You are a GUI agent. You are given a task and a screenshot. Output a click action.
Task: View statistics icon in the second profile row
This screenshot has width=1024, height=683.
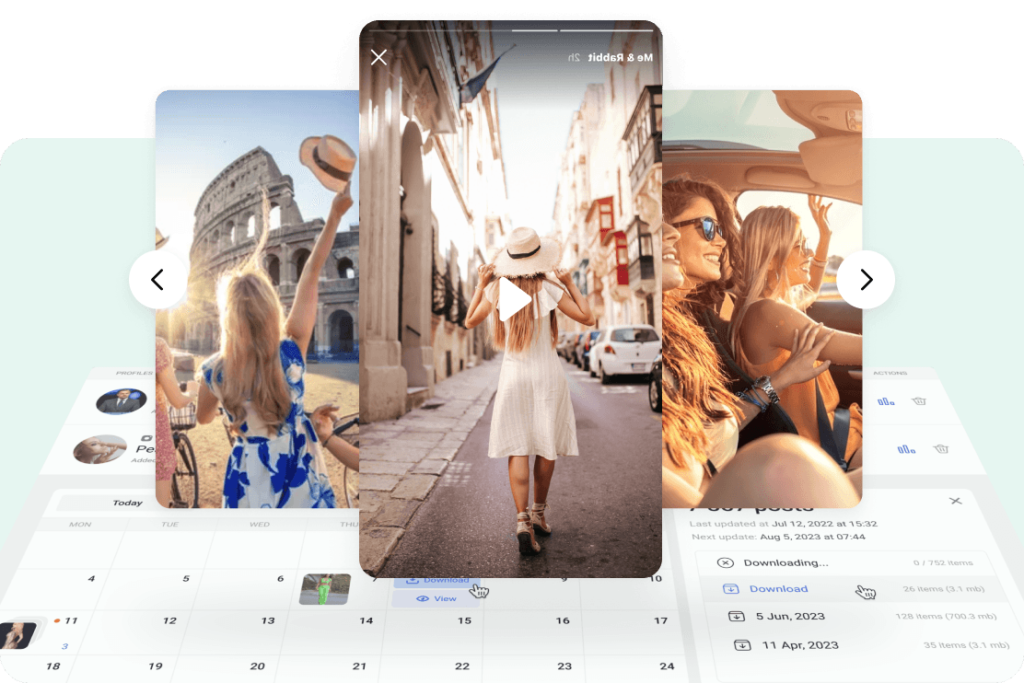[x=906, y=449]
